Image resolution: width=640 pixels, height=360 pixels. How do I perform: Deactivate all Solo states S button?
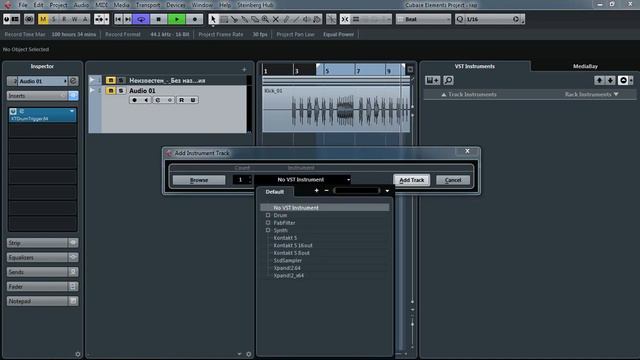pos(53,19)
